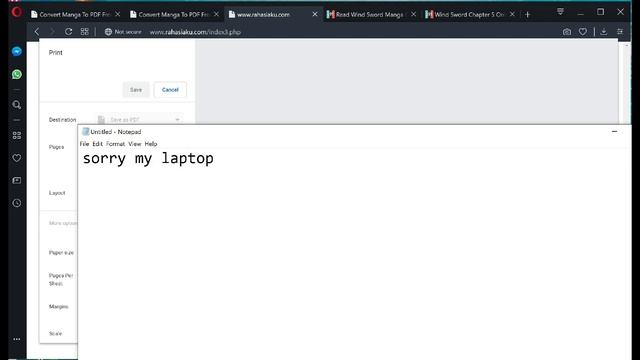The image size is (640, 360).
Task: Click Cancel in the Print dialog
Action: click(x=170, y=90)
